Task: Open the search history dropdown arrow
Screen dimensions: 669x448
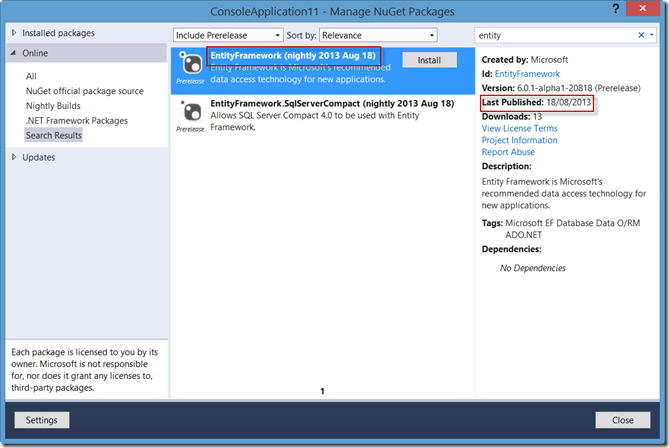Action: pyautogui.click(x=652, y=35)
